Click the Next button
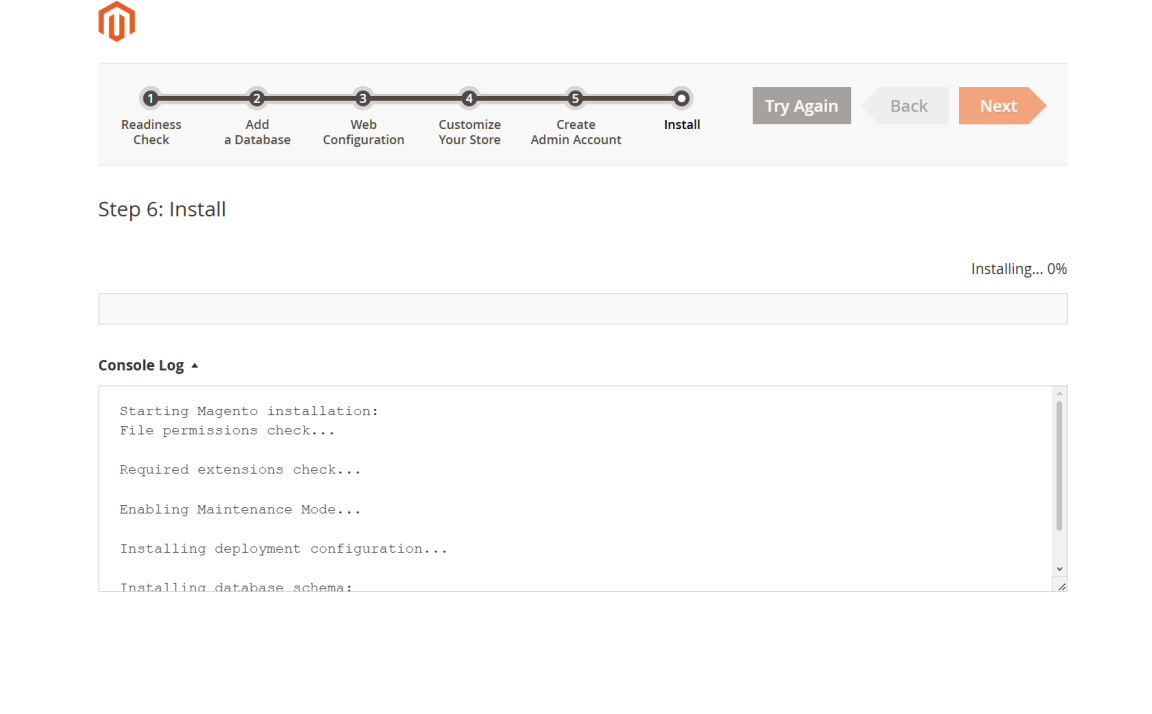 click(1002, 106)
